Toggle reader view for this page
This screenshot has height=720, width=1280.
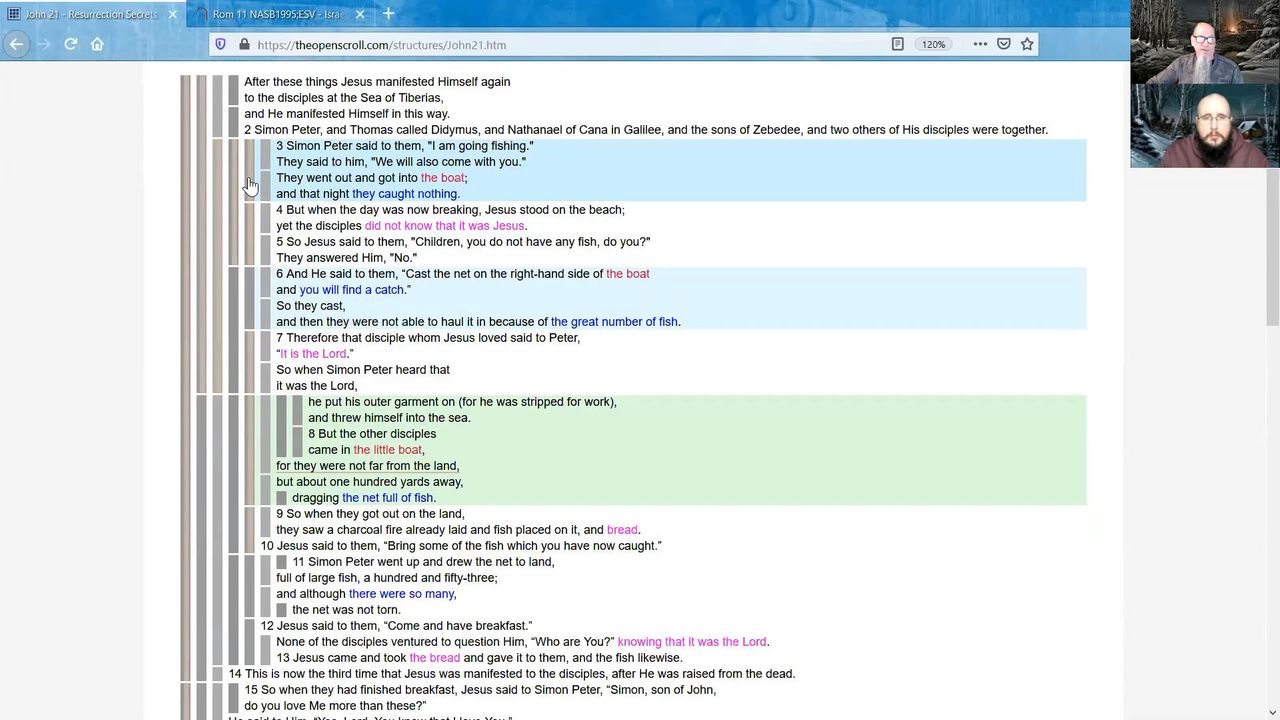click(897, 44)
